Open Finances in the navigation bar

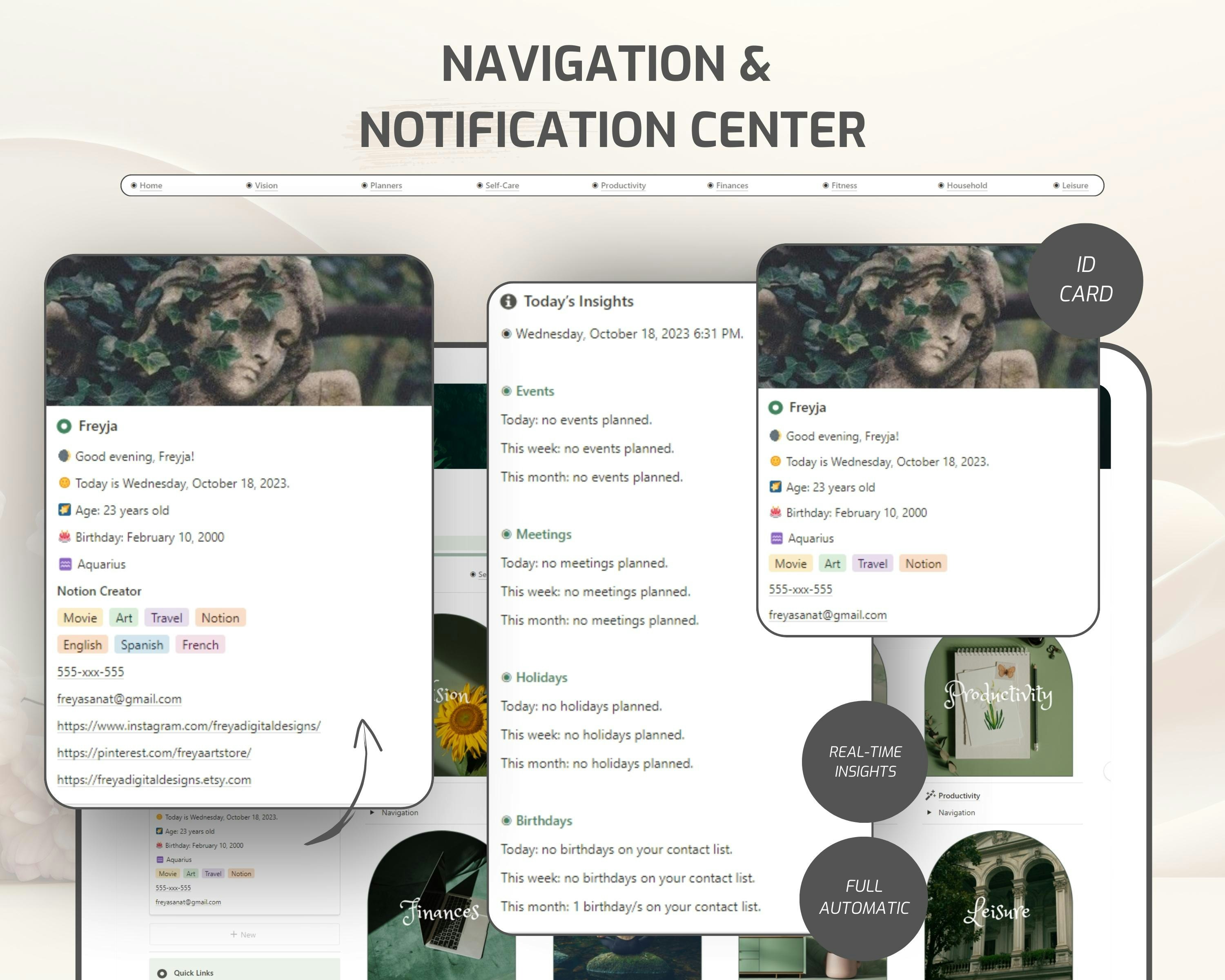[732, 185]
